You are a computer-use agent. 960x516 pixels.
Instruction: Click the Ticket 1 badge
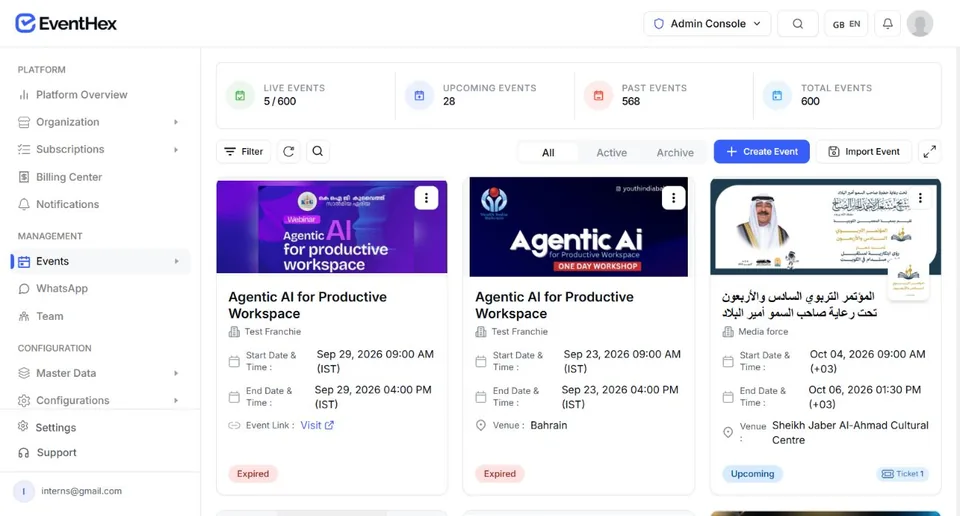point(903,474)
